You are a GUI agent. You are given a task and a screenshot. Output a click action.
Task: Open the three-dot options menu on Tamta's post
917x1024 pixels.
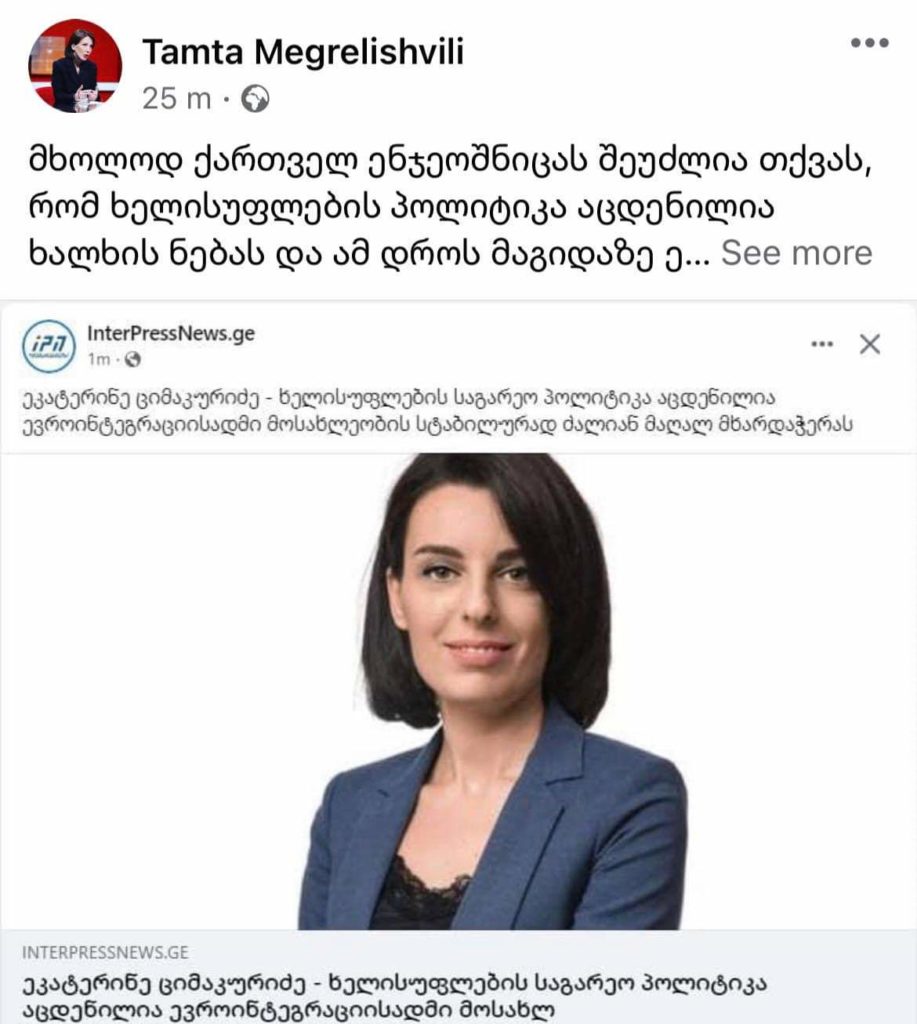(869, 43)
